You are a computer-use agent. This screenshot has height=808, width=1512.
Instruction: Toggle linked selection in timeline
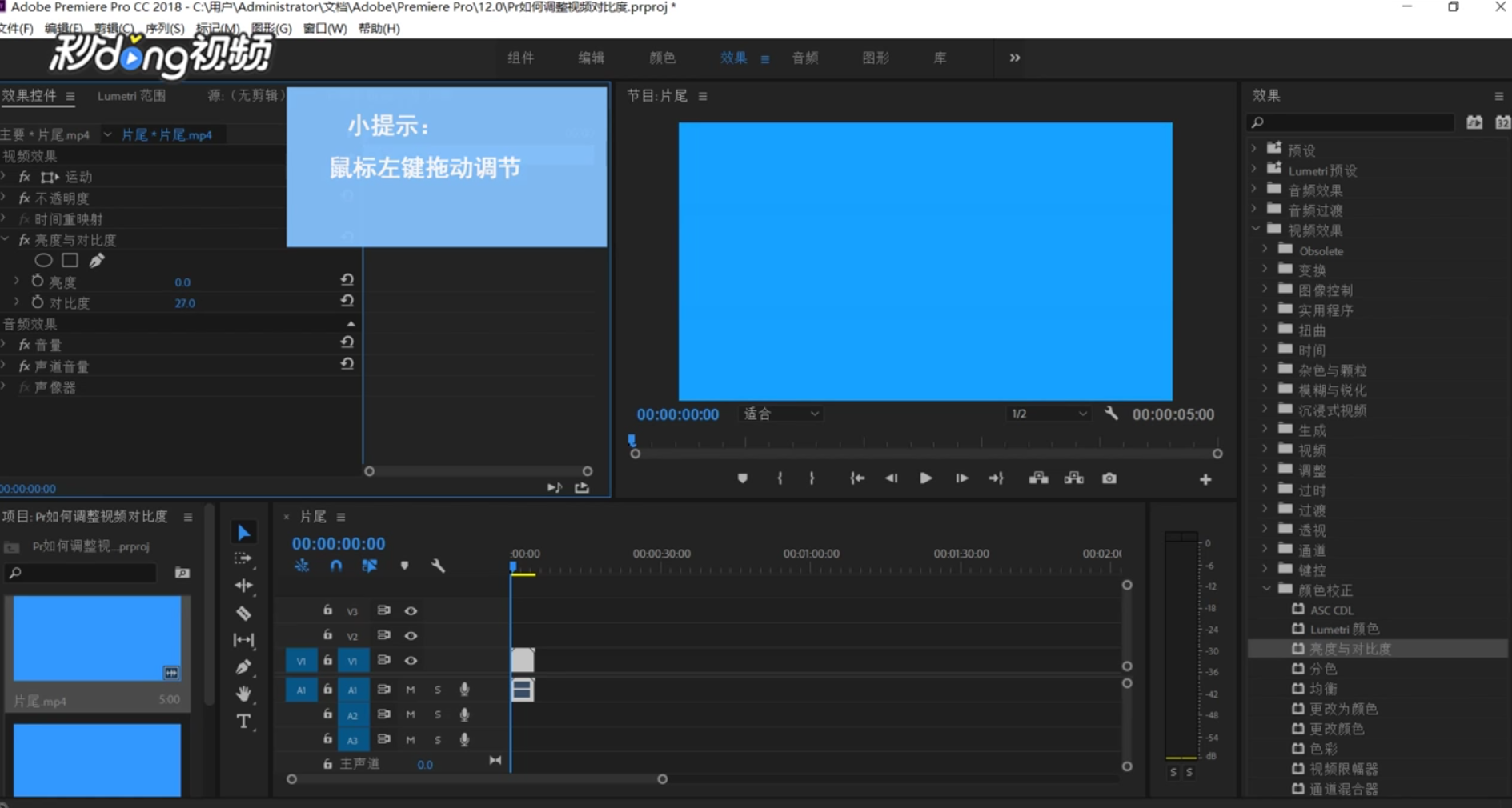[370, 566]
